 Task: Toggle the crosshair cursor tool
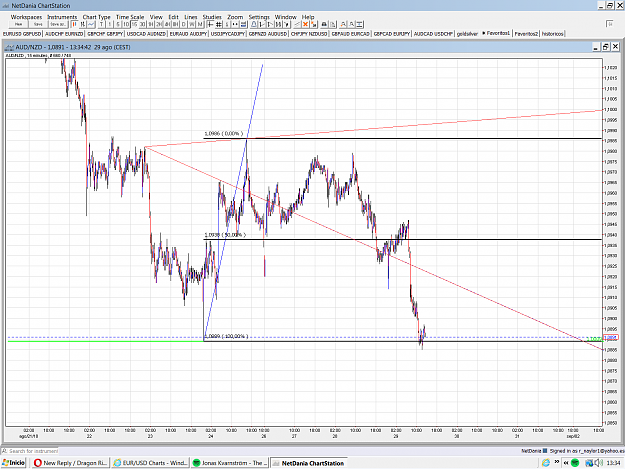click(210, 24)
